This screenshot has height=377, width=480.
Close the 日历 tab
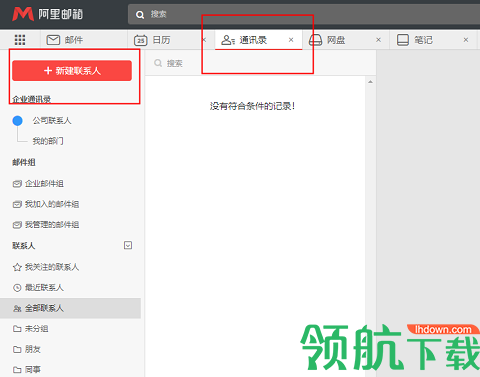coord(204,40)
